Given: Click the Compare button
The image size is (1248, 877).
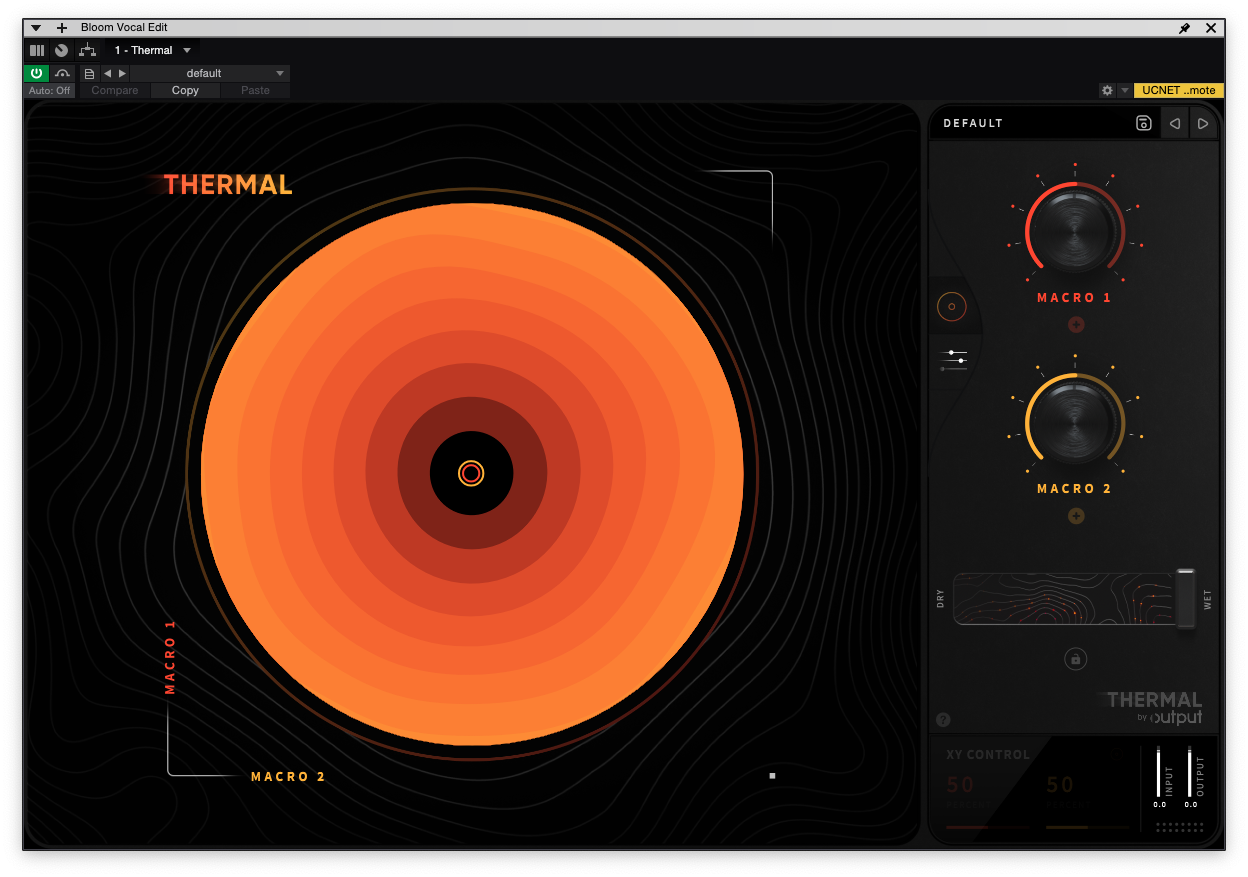Looking at the screenshot, I should [115, 90].
